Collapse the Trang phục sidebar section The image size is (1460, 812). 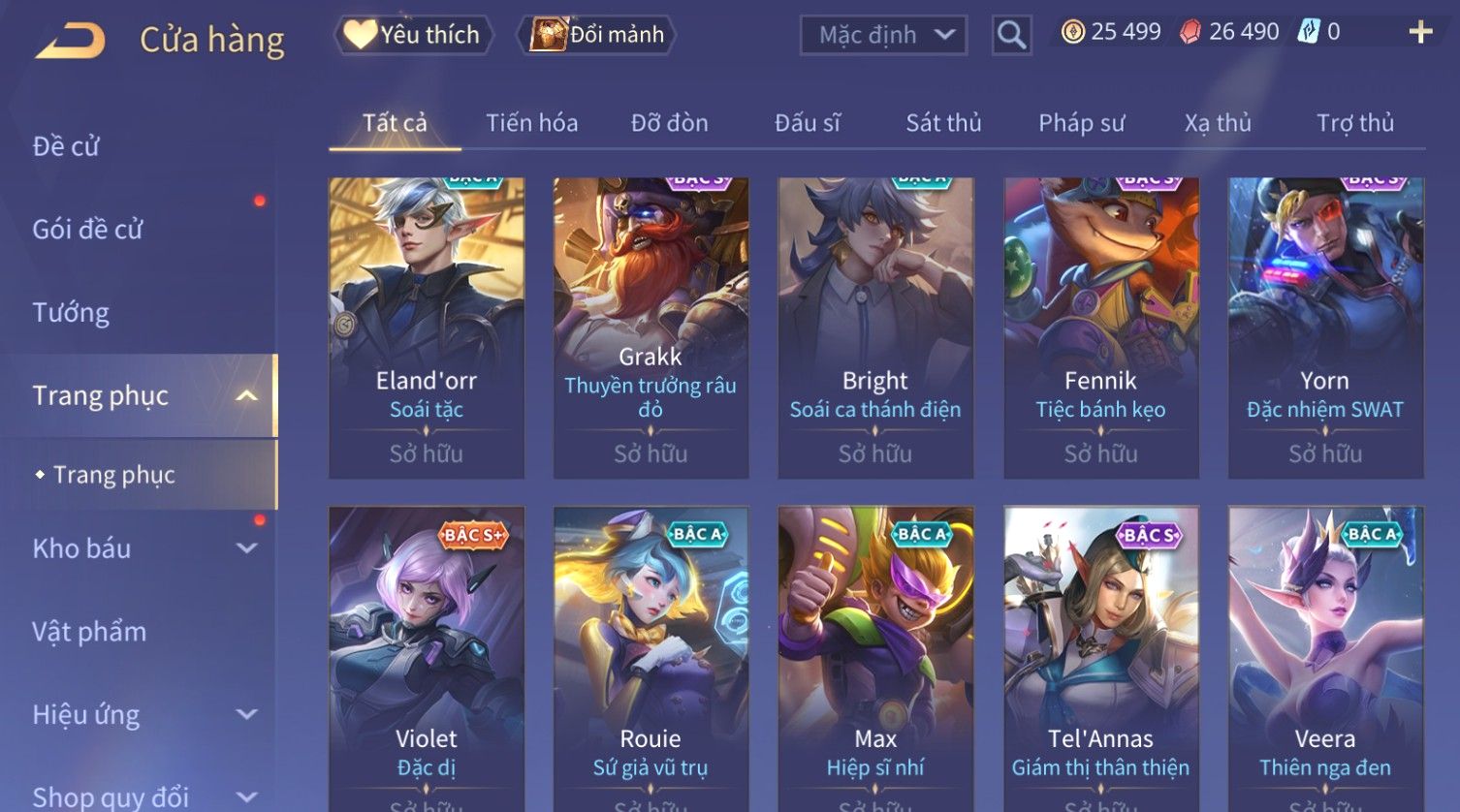(247, 395)
